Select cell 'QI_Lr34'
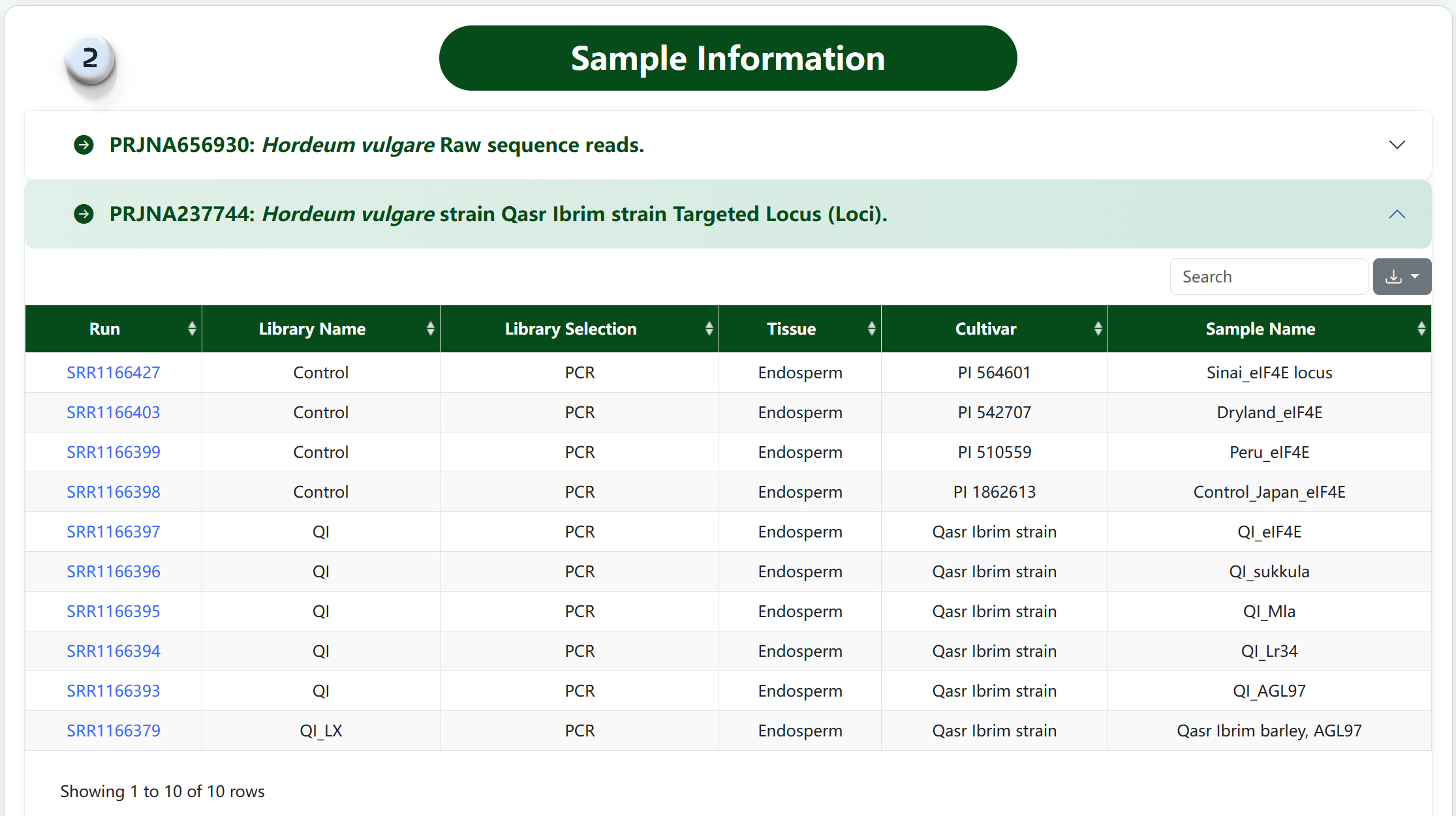 click(1269, 651)
